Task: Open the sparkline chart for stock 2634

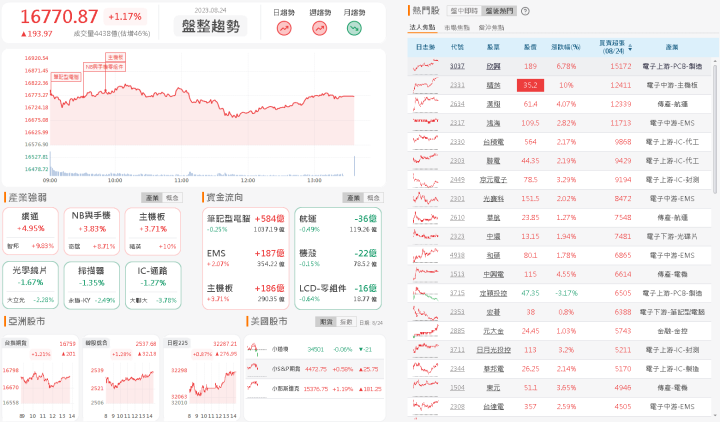Action: click(x=425, y=104)
